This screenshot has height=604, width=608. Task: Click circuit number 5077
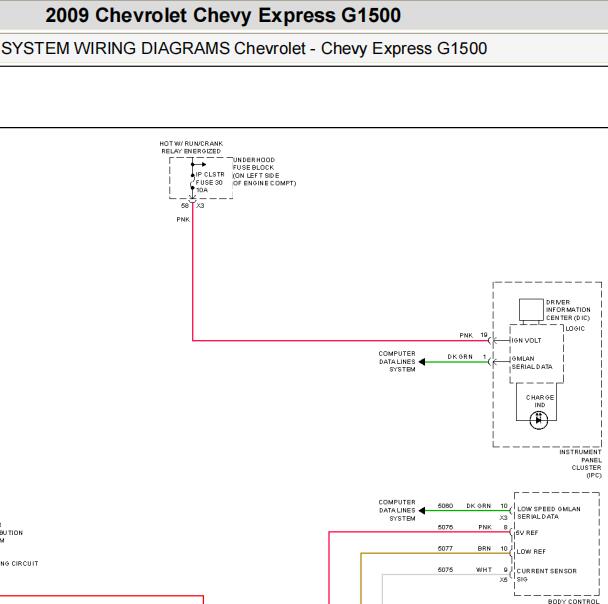[445, 549]
